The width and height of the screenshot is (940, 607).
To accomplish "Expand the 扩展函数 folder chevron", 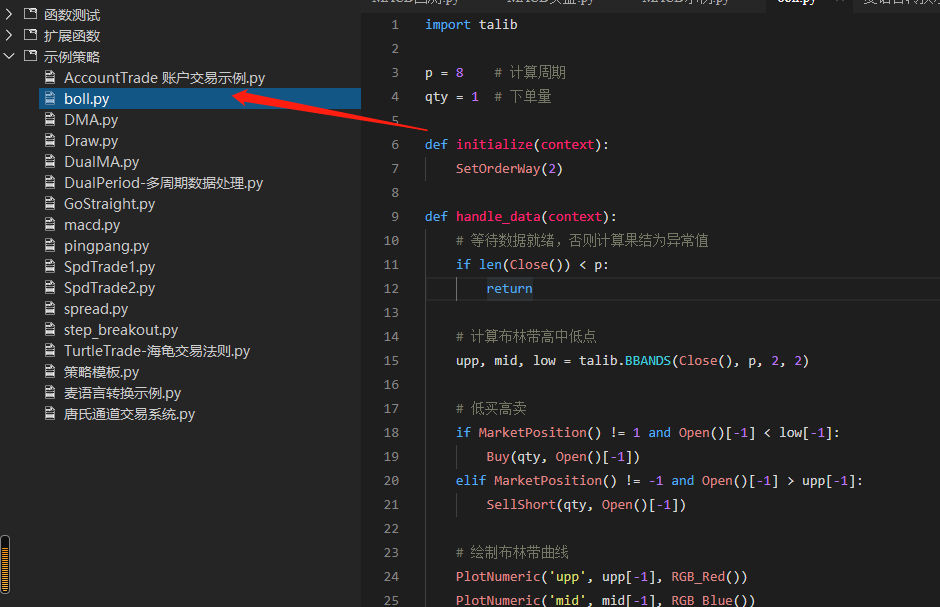I will coord(9,35).
